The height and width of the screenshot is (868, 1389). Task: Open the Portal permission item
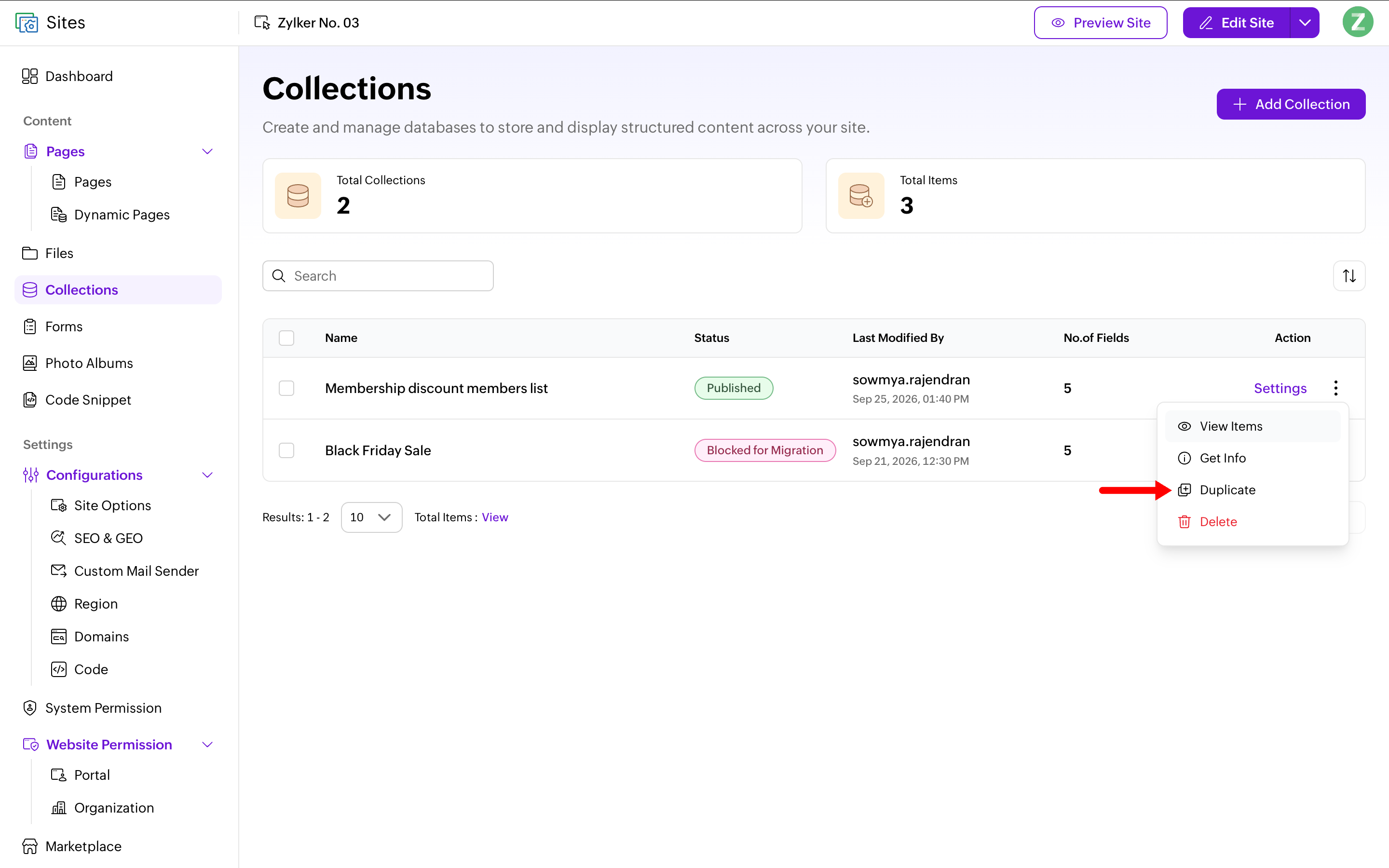81,775
